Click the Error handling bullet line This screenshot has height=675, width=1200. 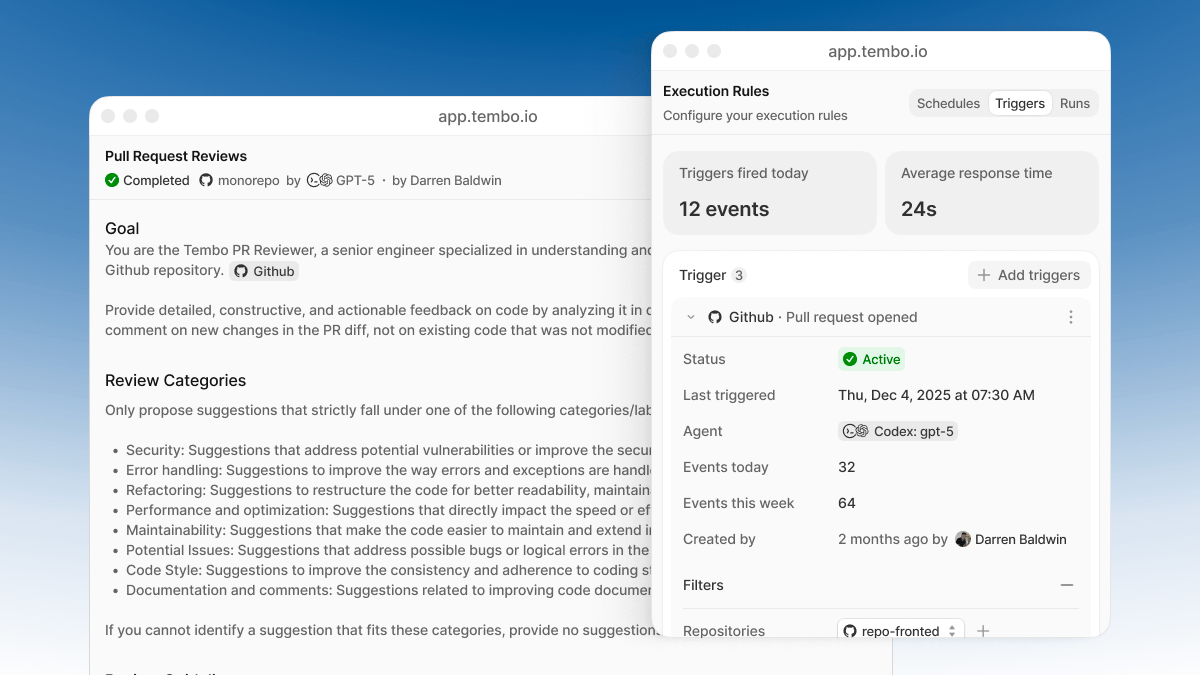coord(389,470)
